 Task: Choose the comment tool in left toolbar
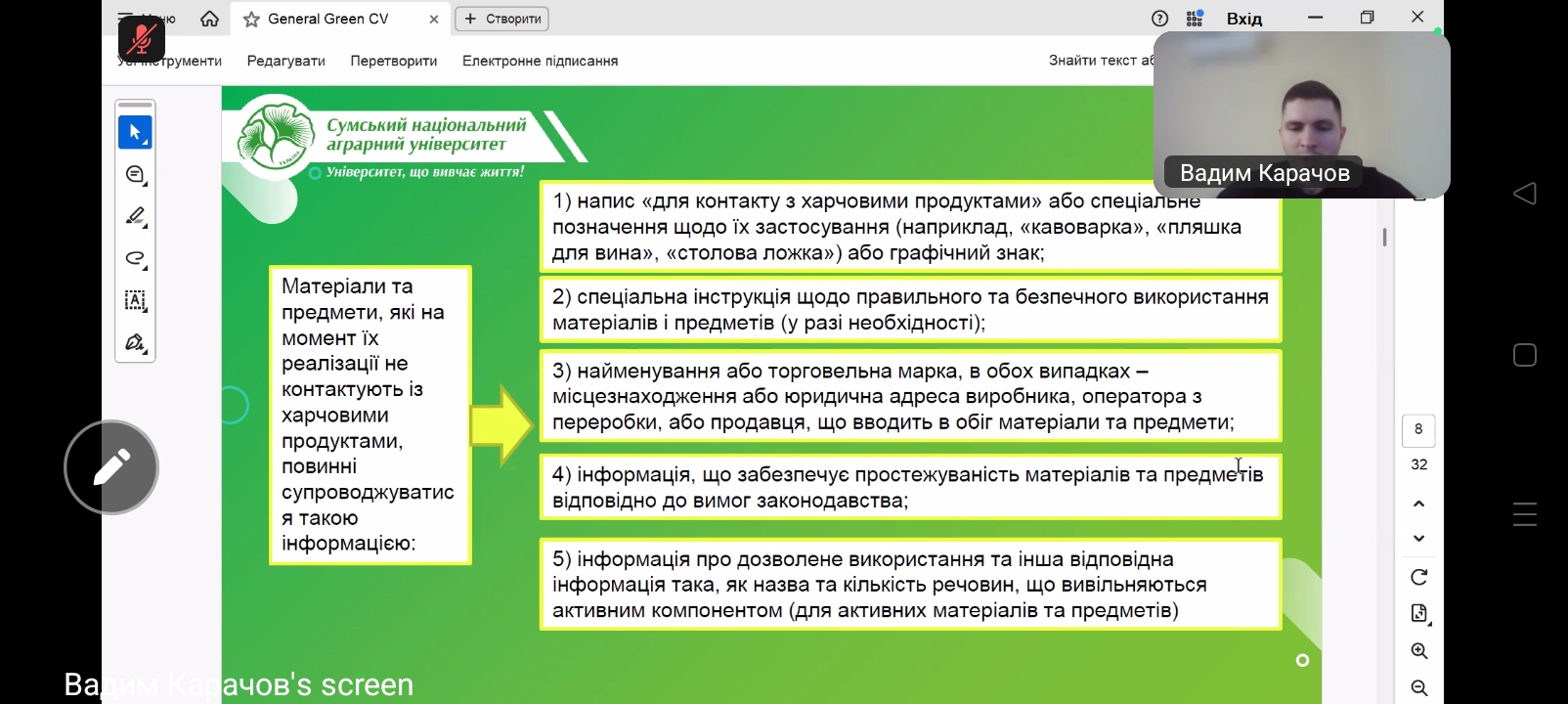coord(135,175)
